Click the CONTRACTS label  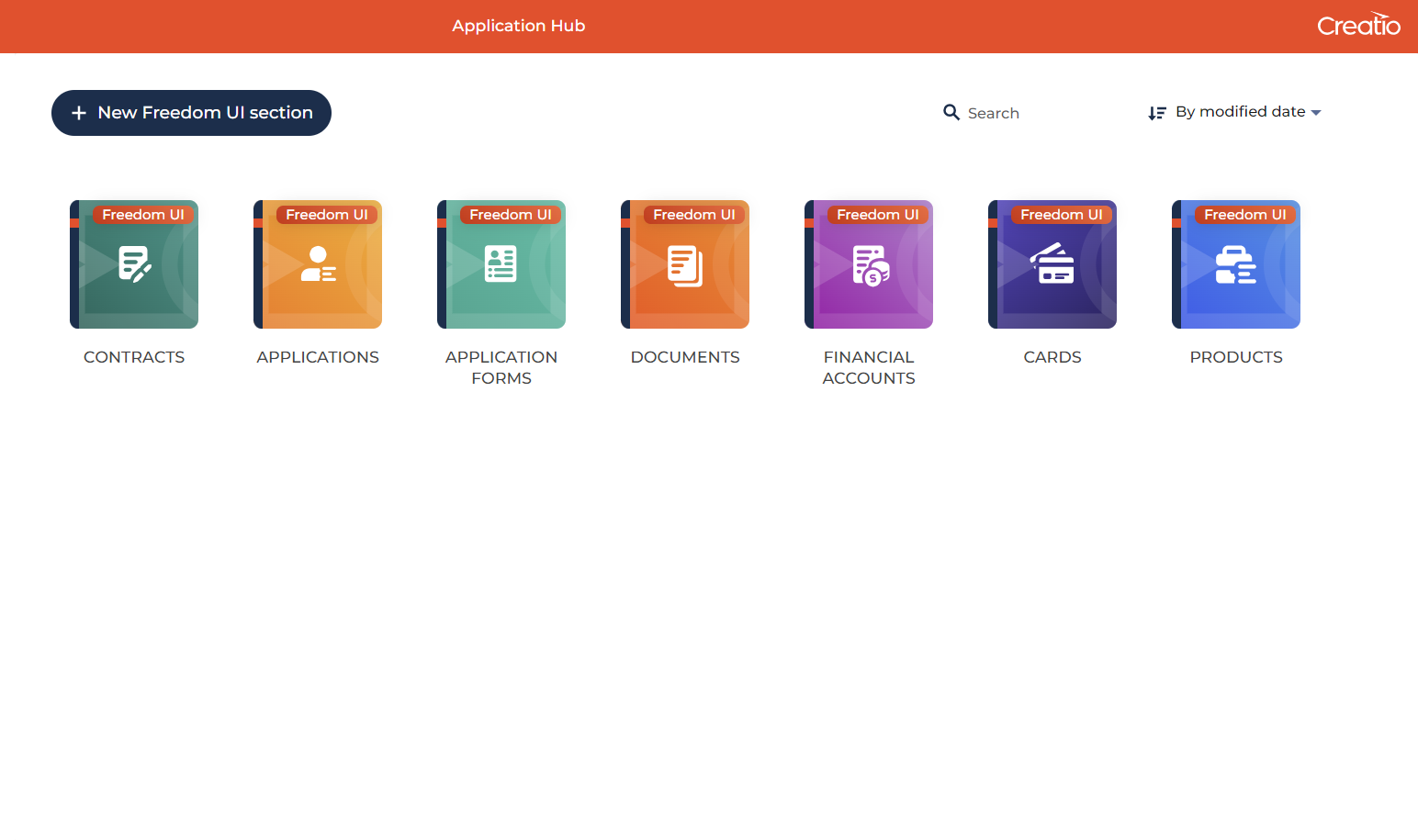(x=134, y=357)
